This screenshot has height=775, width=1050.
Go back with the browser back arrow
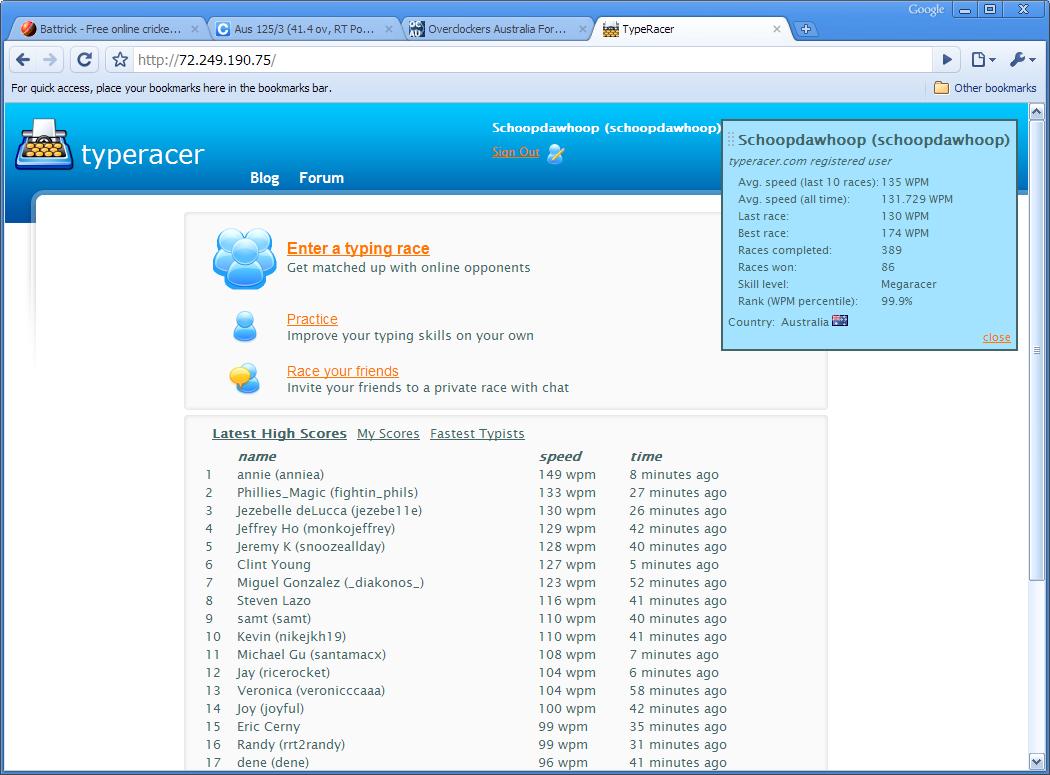pos(23,60)
